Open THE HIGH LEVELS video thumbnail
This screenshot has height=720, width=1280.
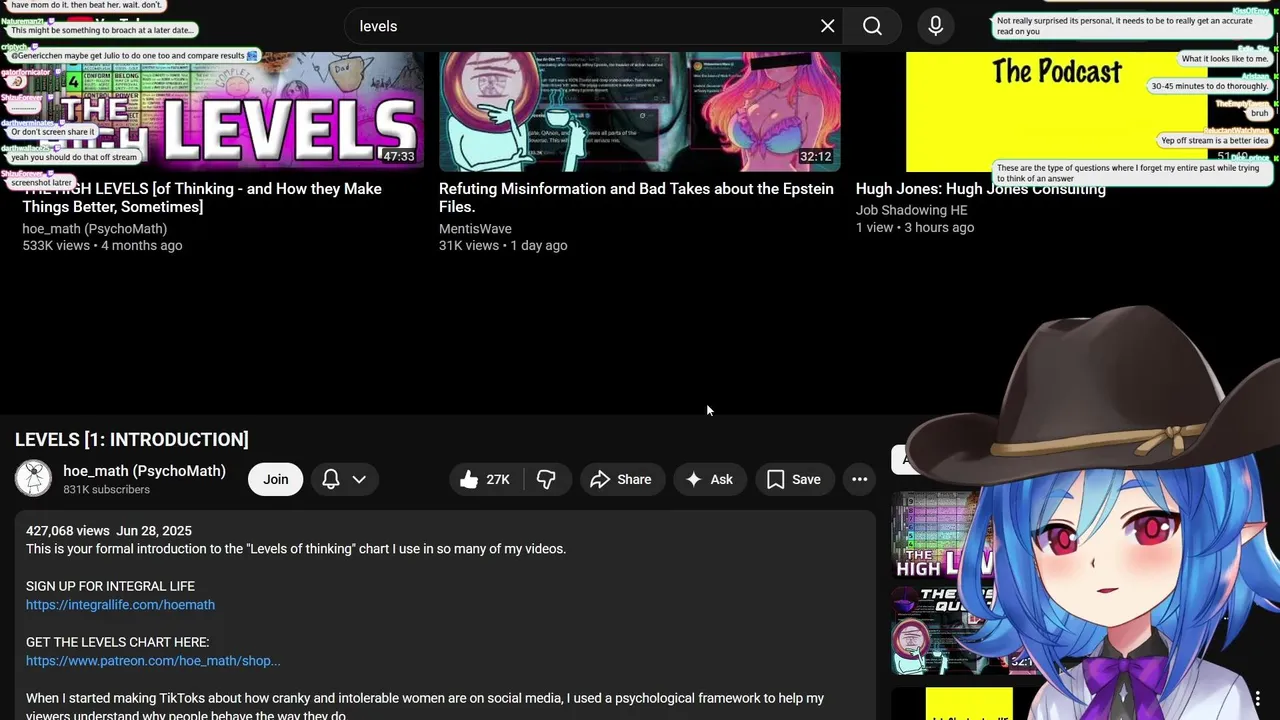[x=223, y=112]
